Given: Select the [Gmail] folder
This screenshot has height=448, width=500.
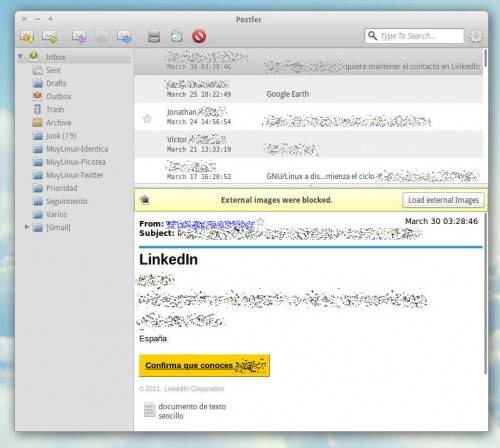Looking at the screenshot, I should pyautogui.click(x=58, y=227).
